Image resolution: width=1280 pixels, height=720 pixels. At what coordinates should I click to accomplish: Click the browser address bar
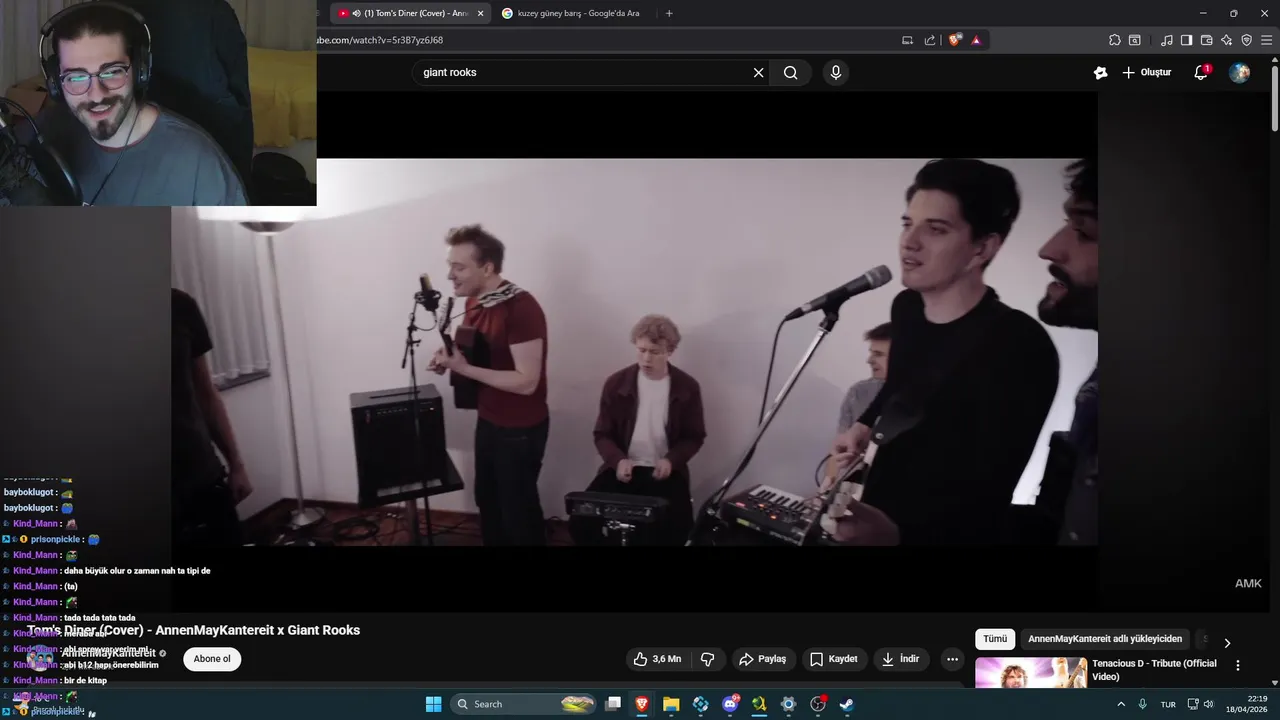tap(600, 40)
